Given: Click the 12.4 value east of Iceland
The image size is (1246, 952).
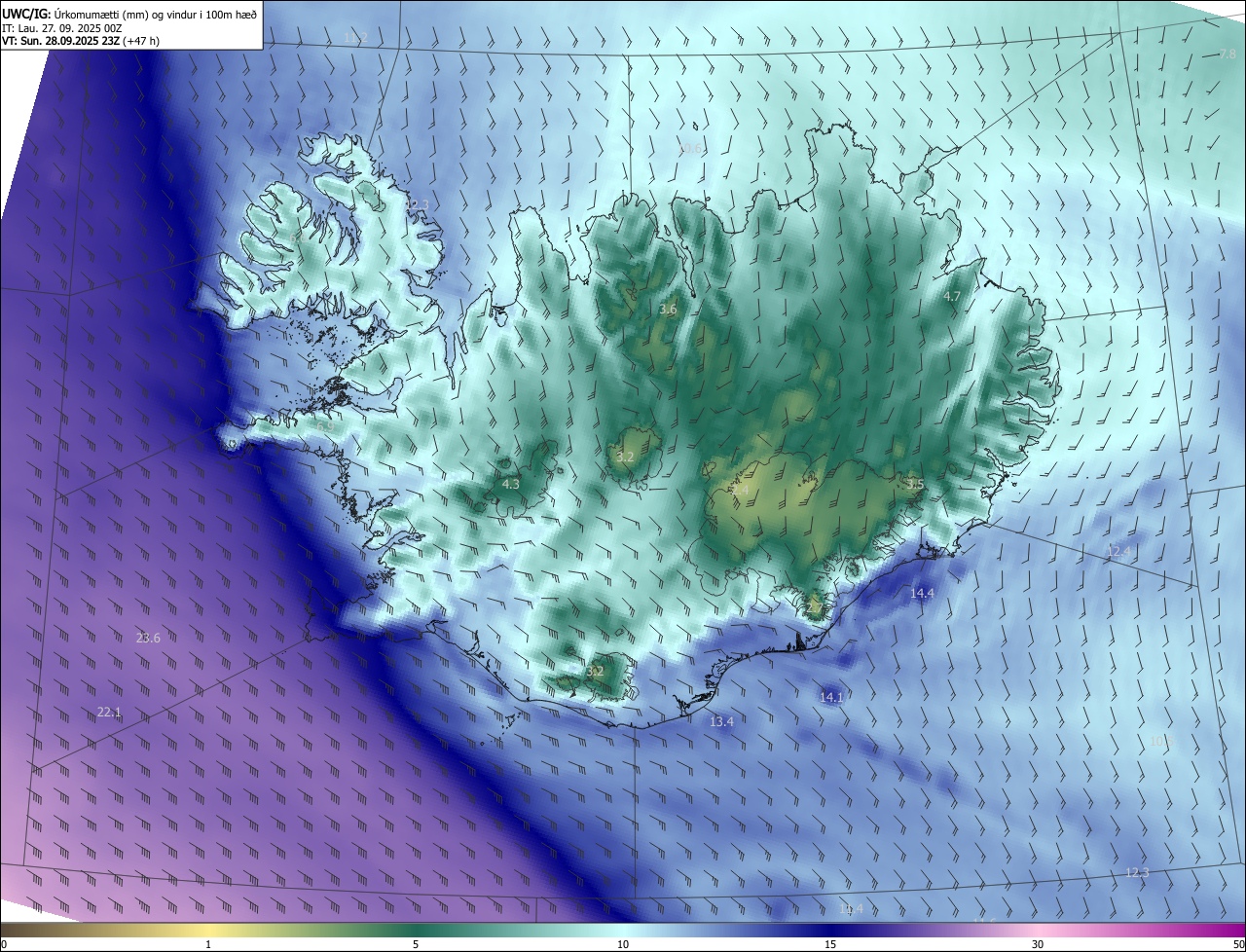Looking at the screenshot, I should 1118,551.
